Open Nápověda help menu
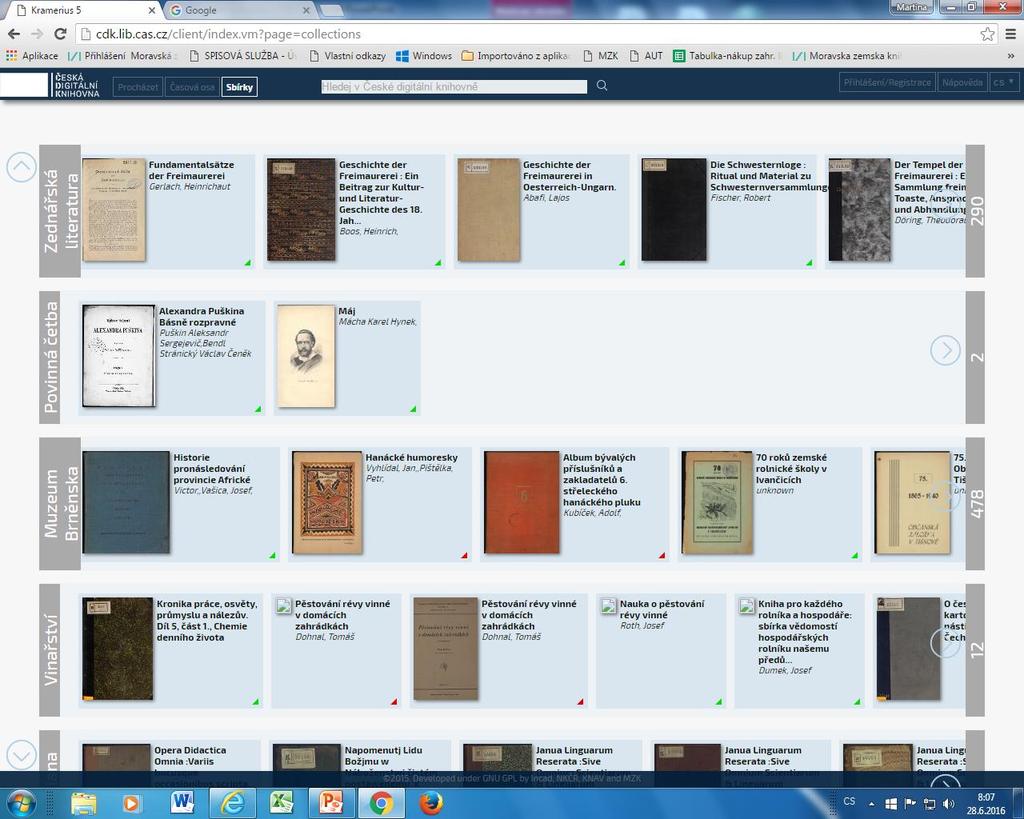The image size is (1024, 819). point(962,82)
